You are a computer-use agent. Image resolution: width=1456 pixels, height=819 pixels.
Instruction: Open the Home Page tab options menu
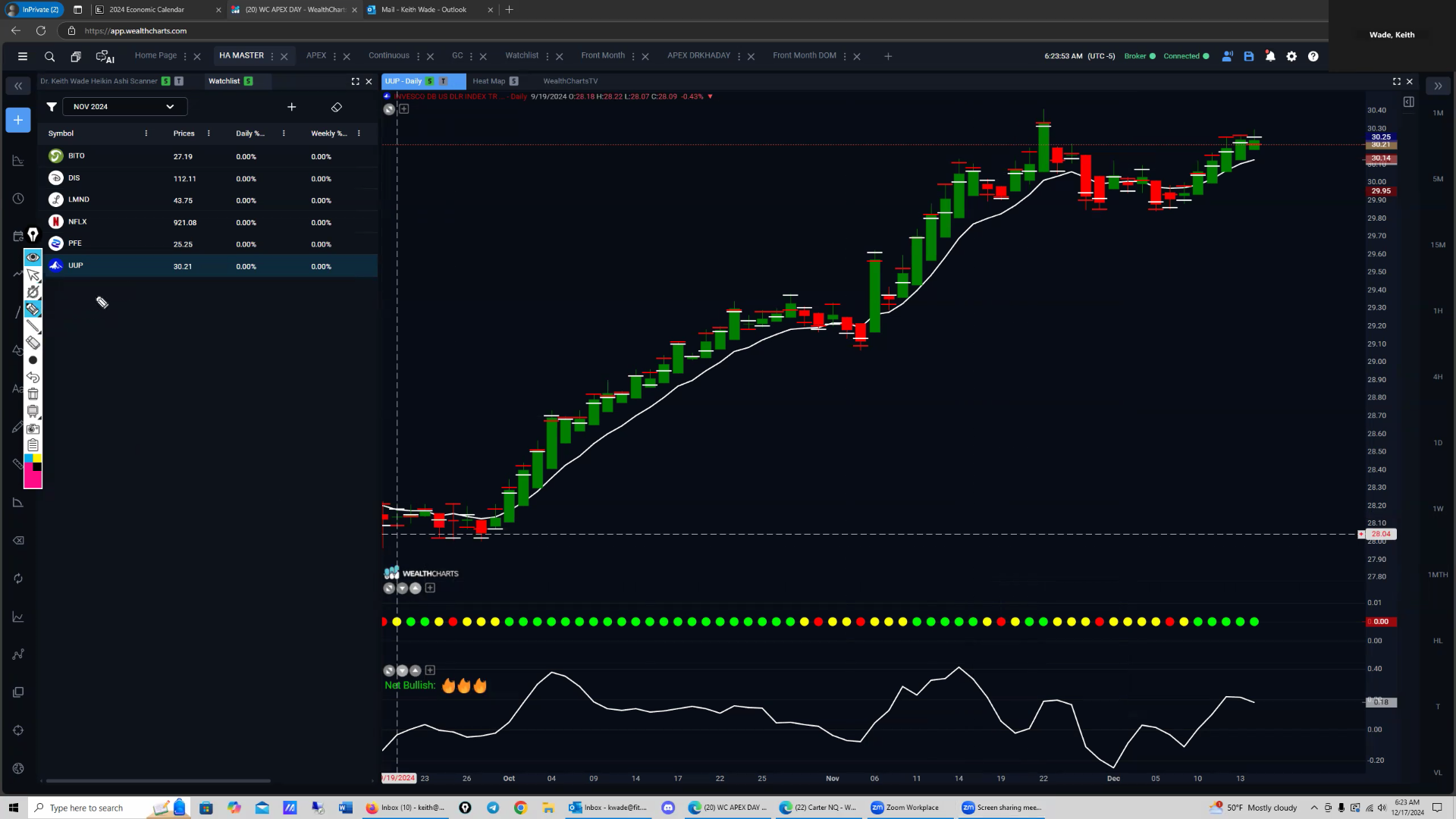pyautogui.click(x=185, y=56)
